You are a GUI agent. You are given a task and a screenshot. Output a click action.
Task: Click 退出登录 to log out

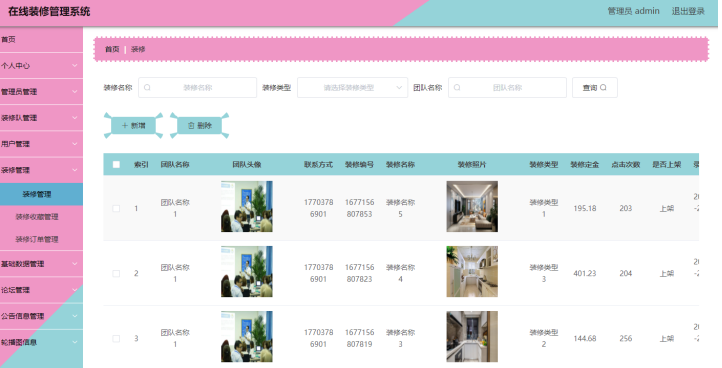point(688,11)
